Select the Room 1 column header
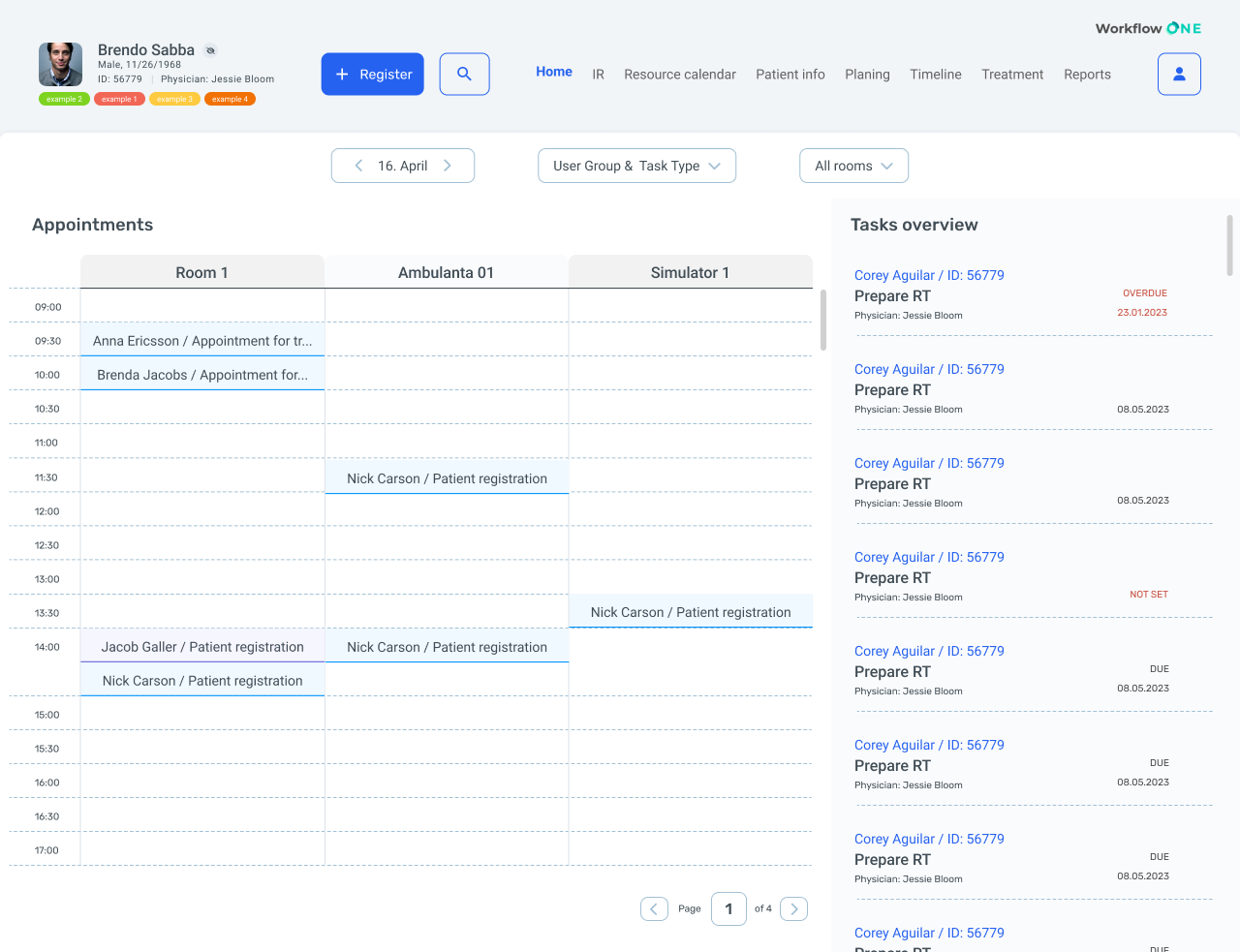Viewport: 1240px width, 952px height. (x=202, y=272)
